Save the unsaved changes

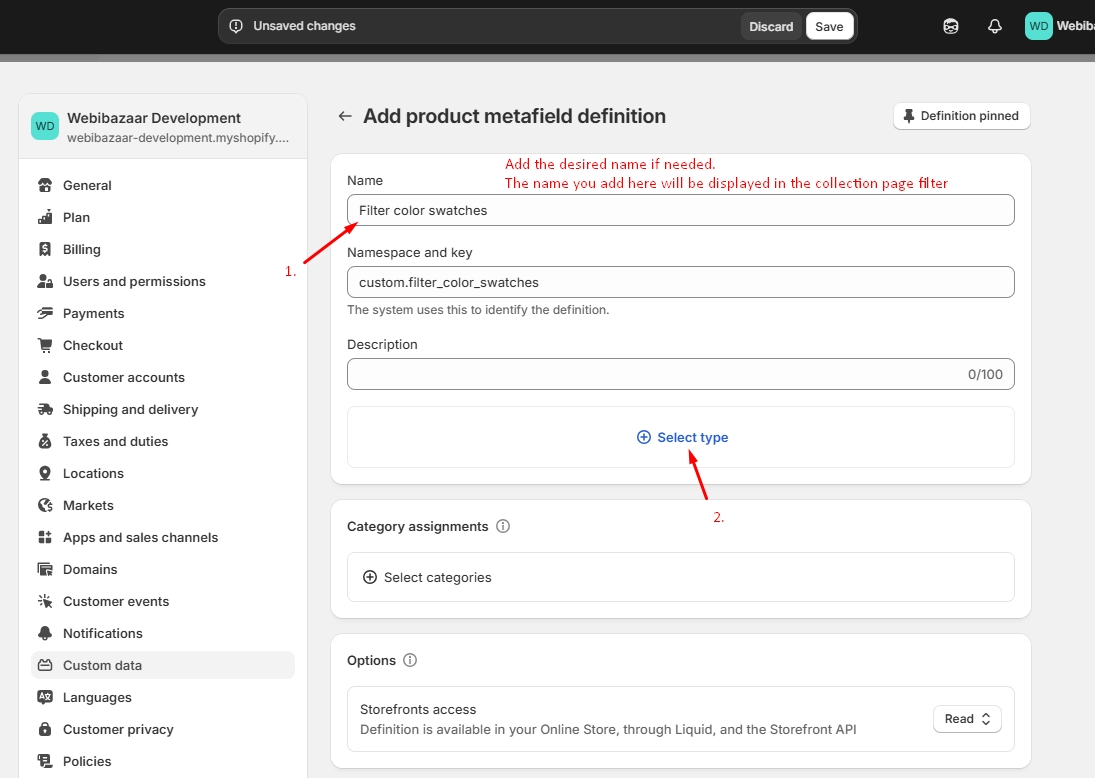click(829, 27)
